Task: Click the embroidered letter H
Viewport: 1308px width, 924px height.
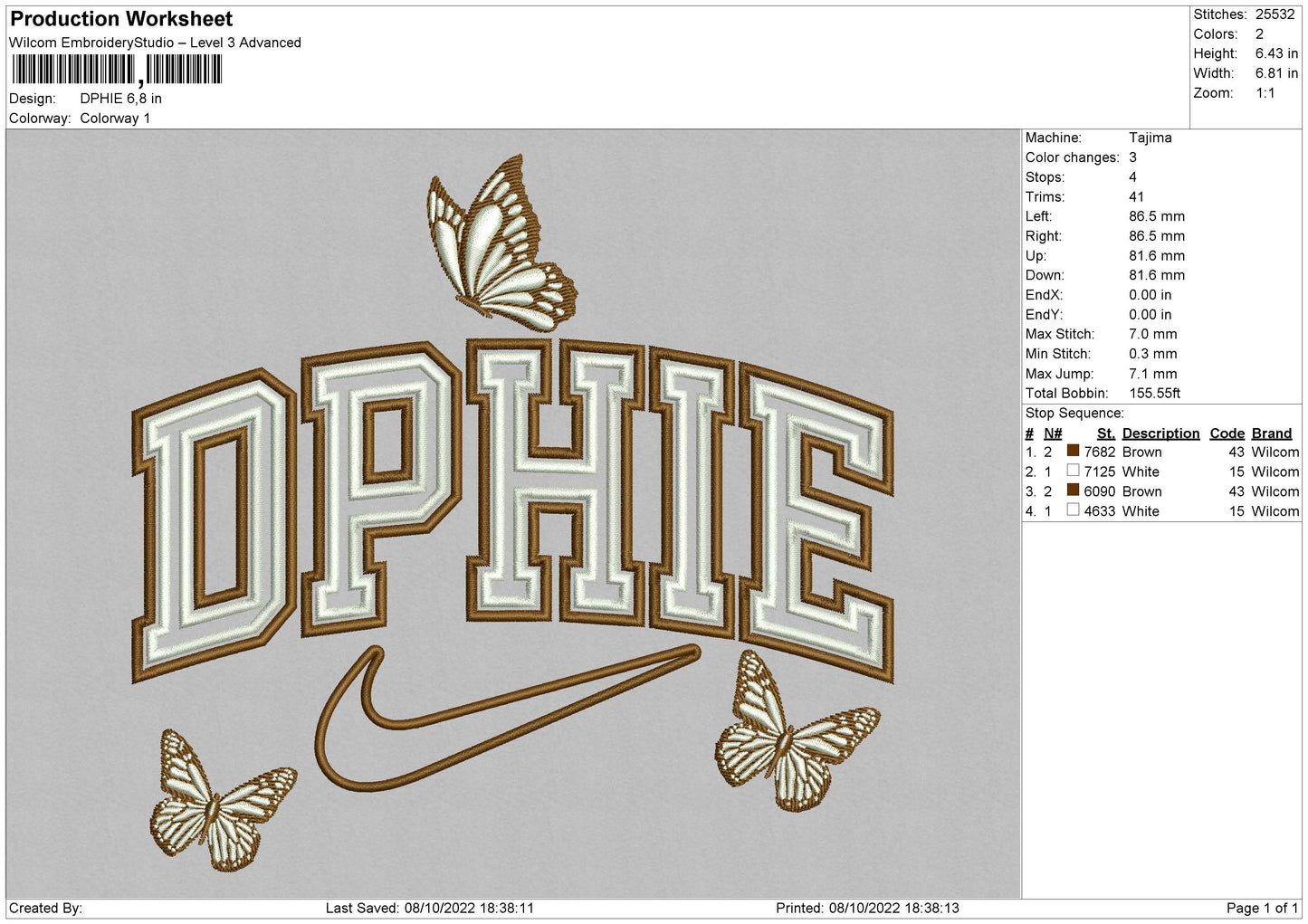Action: tap(554, 481)
